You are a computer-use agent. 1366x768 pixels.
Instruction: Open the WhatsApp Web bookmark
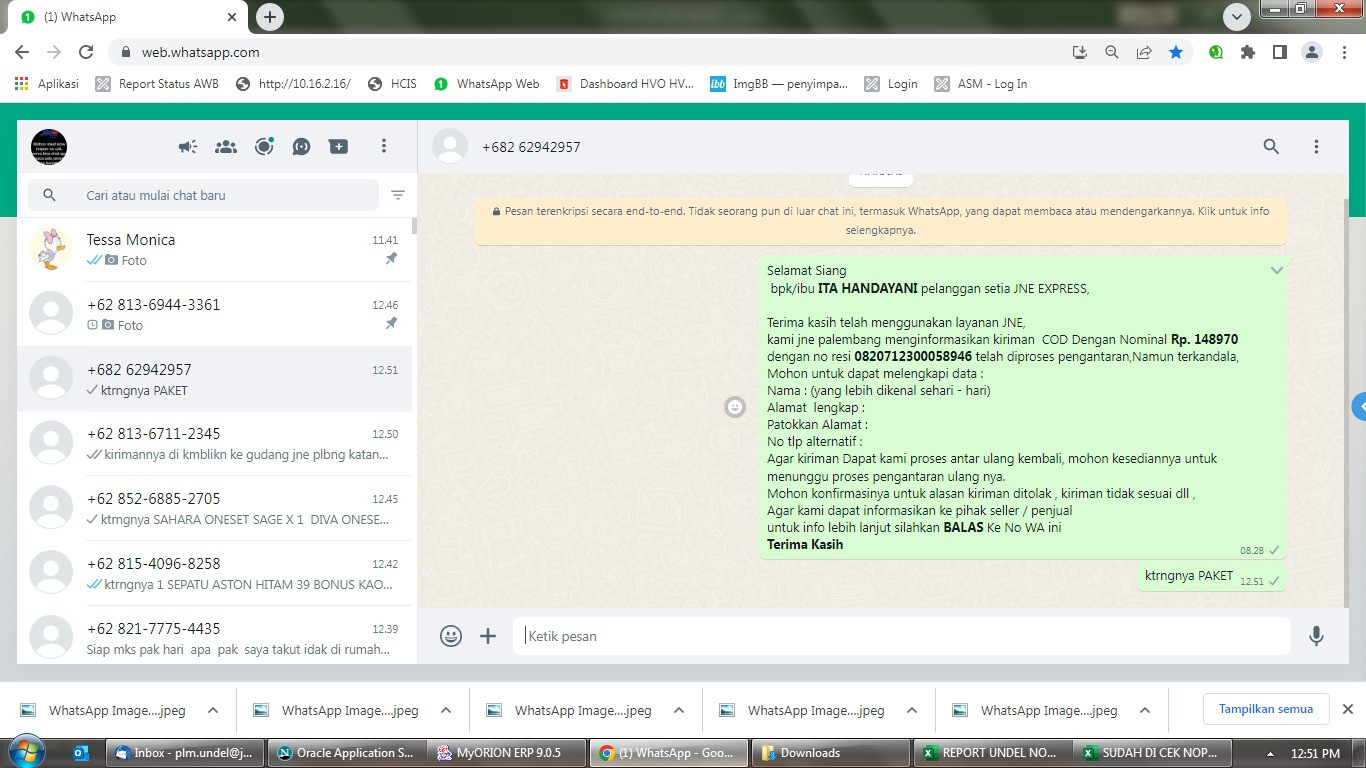pos(486,84)
